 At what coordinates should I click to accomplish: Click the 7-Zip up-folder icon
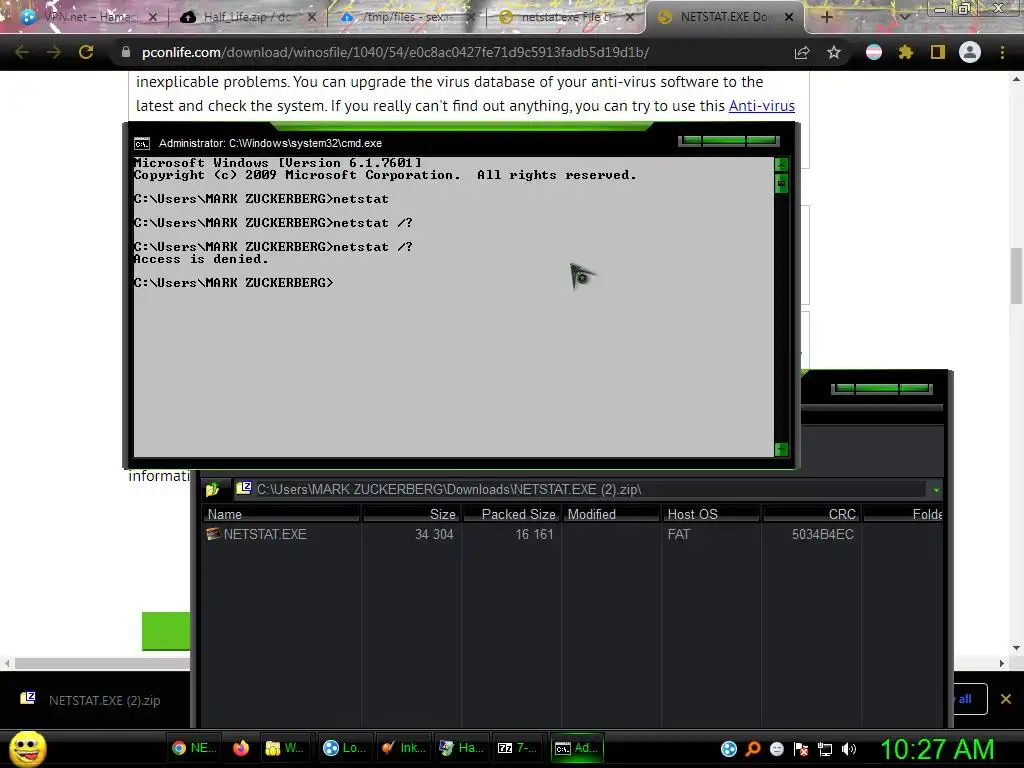point(213,489)
